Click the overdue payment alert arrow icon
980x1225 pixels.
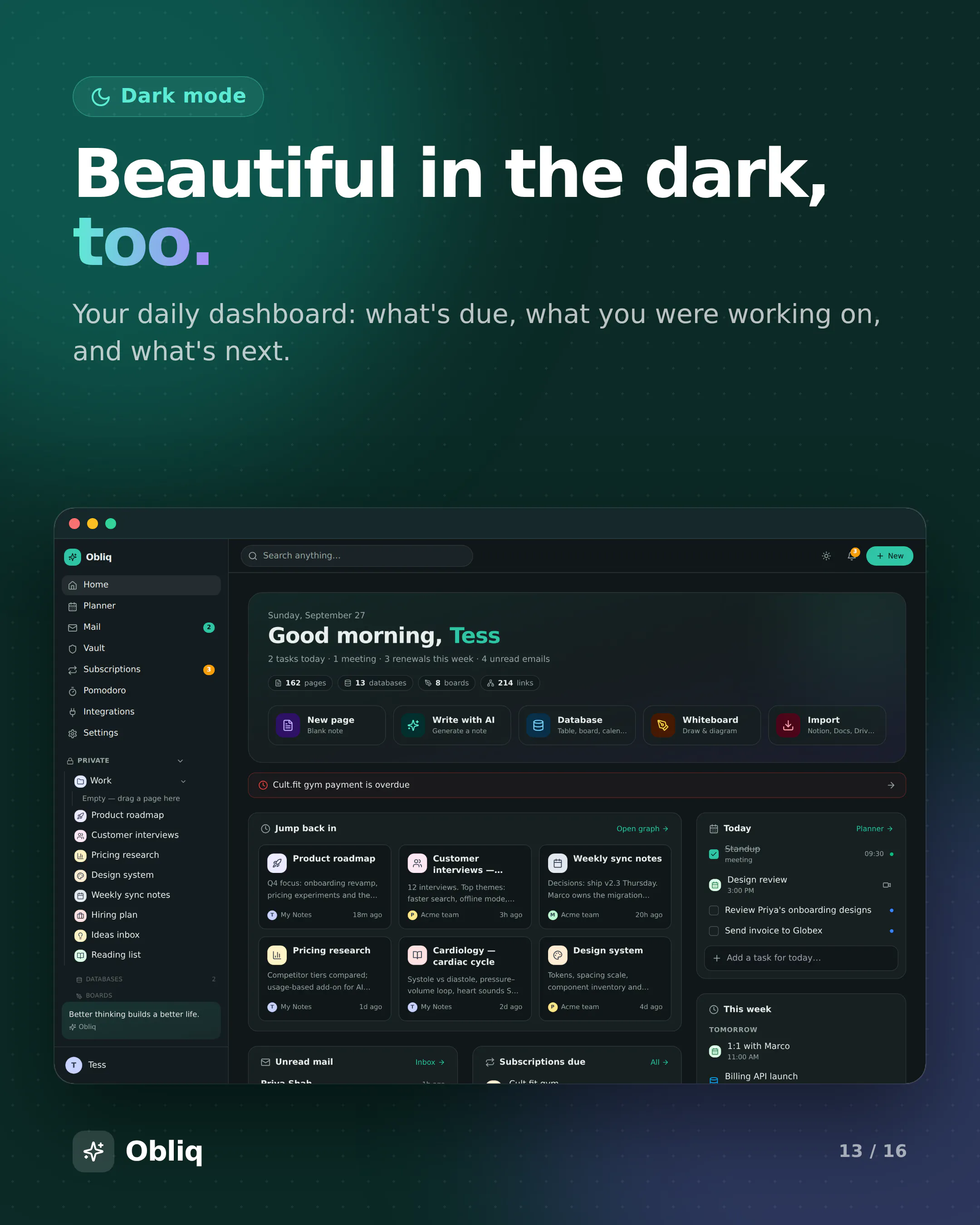(891, 785)
